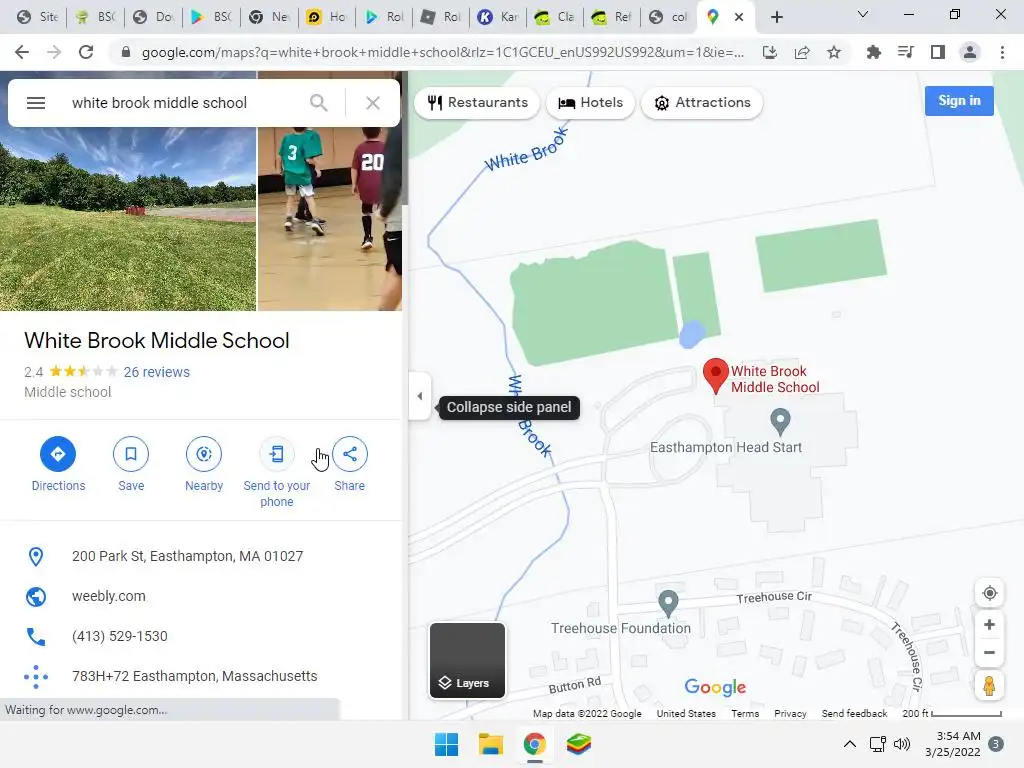Open Chrome three-dot menu

1002,52
